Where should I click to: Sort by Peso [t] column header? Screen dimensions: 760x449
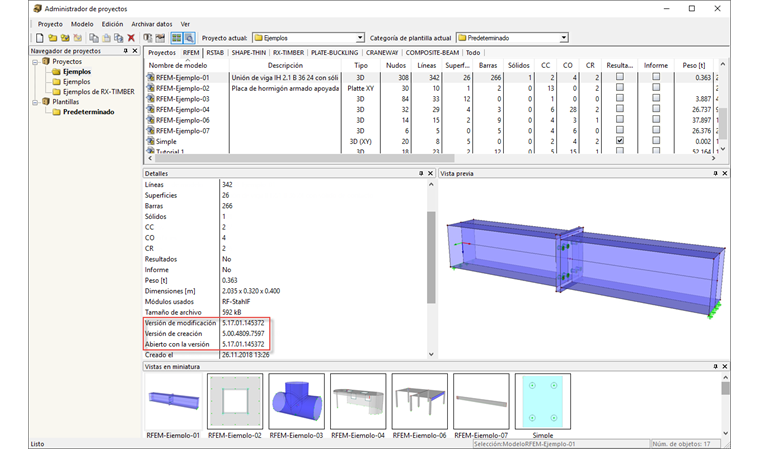click(693, 65)
